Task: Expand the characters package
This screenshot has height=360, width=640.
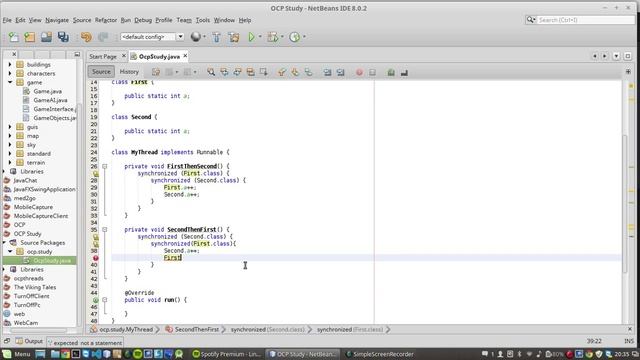Action: point(10,73)
